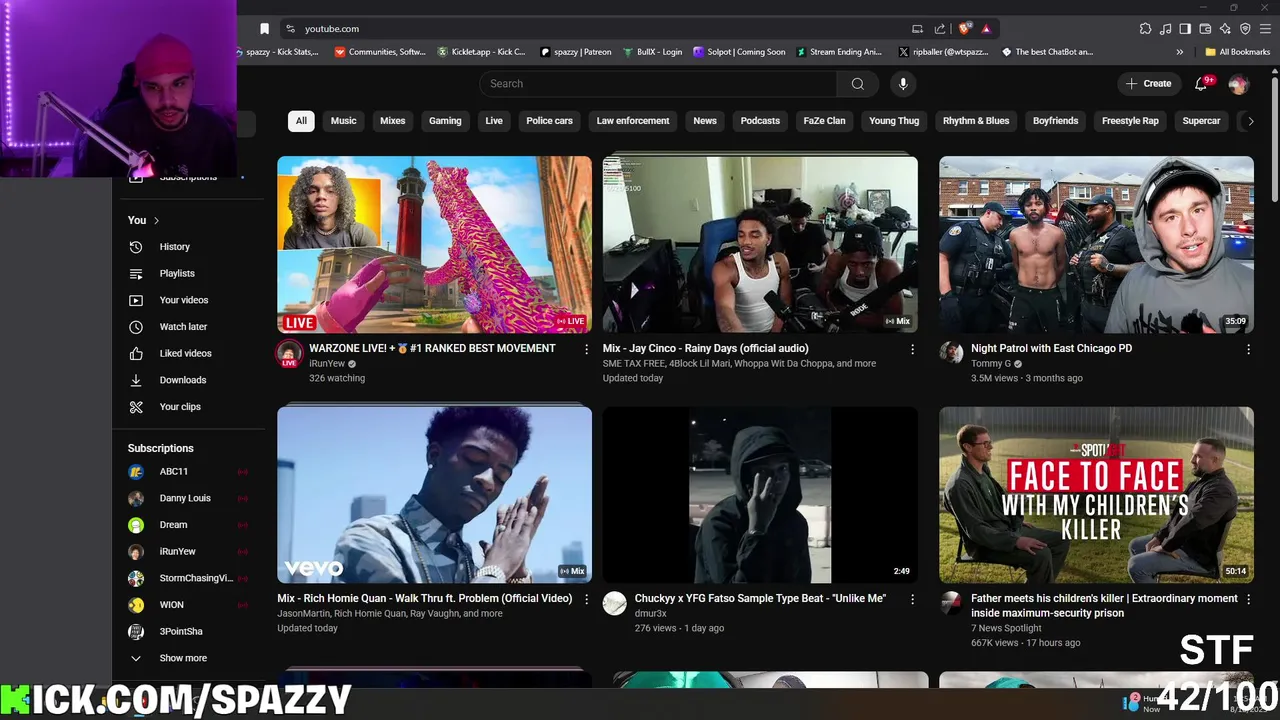
Task: Open the Brave Wallet icon
Action: (1205, 29)
